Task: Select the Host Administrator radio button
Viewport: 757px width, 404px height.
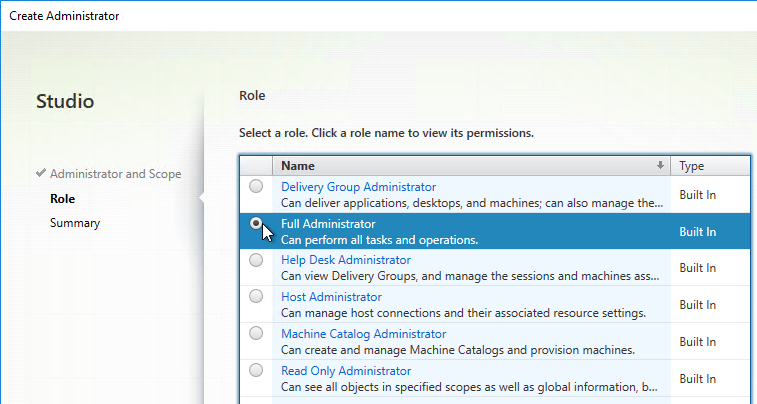Action: (256, 296)
